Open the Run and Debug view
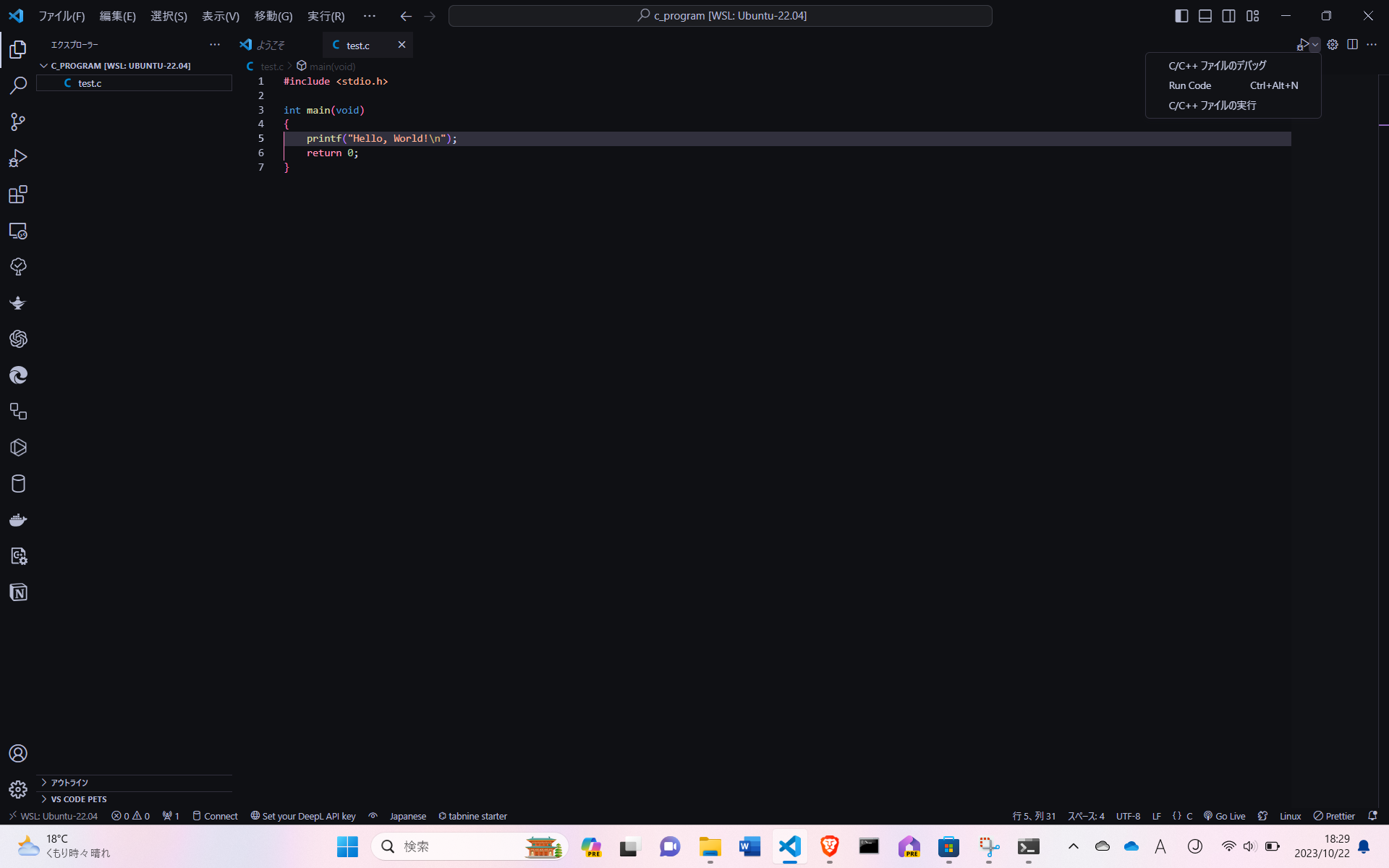 [x=18, y=158]
